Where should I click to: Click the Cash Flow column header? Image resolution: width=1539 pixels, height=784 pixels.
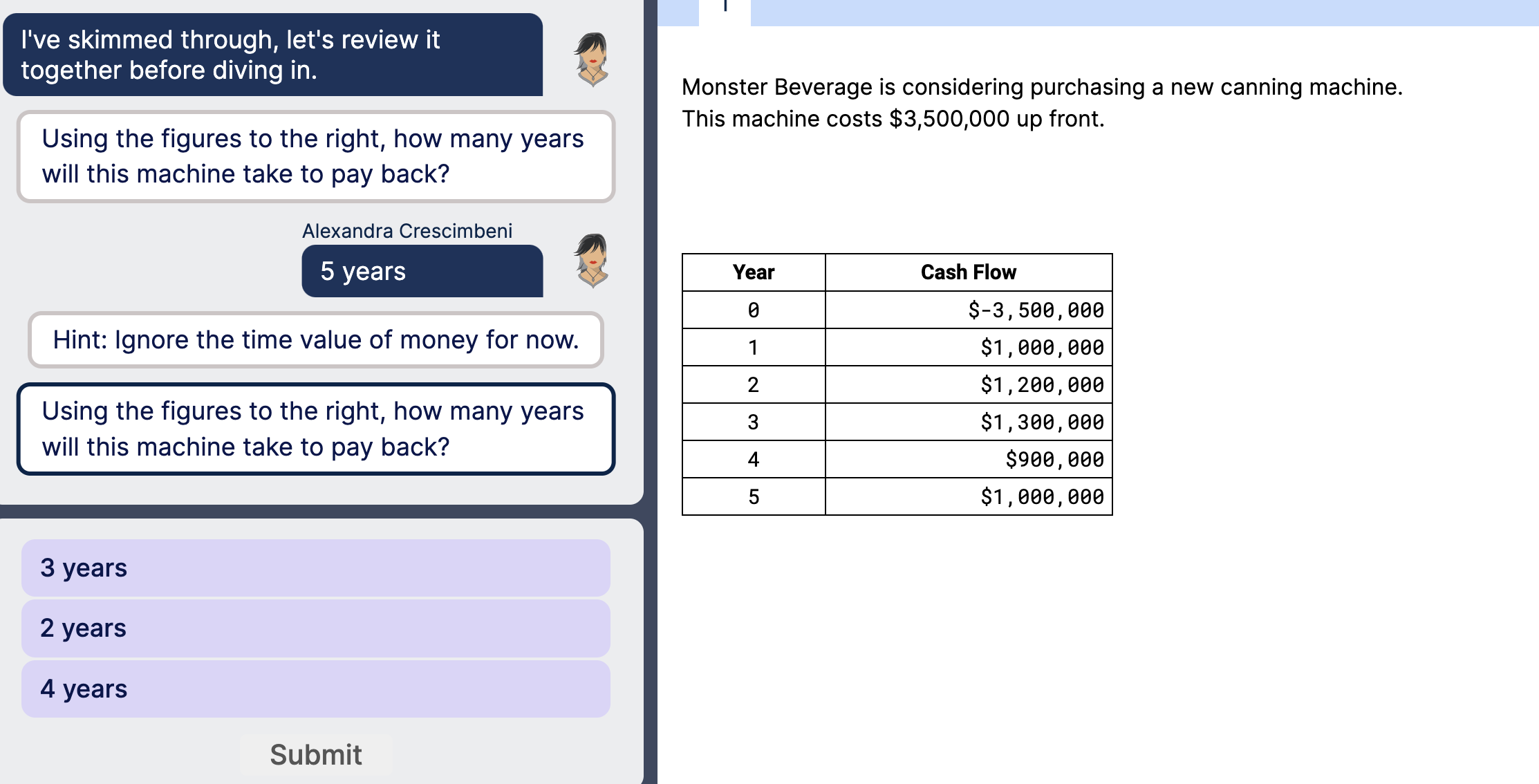tap(968, 272)
